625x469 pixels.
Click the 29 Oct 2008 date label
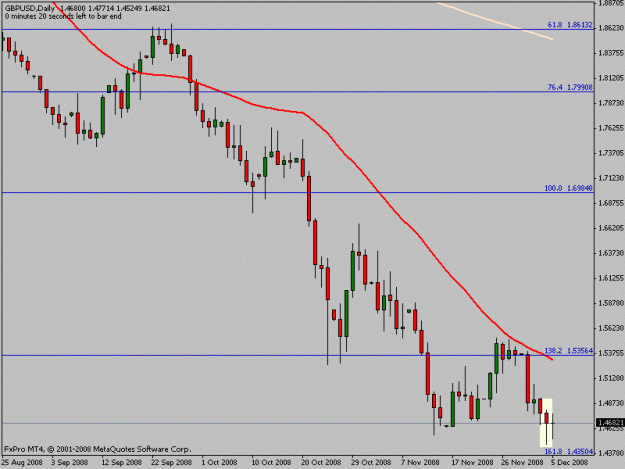point(371,462)
